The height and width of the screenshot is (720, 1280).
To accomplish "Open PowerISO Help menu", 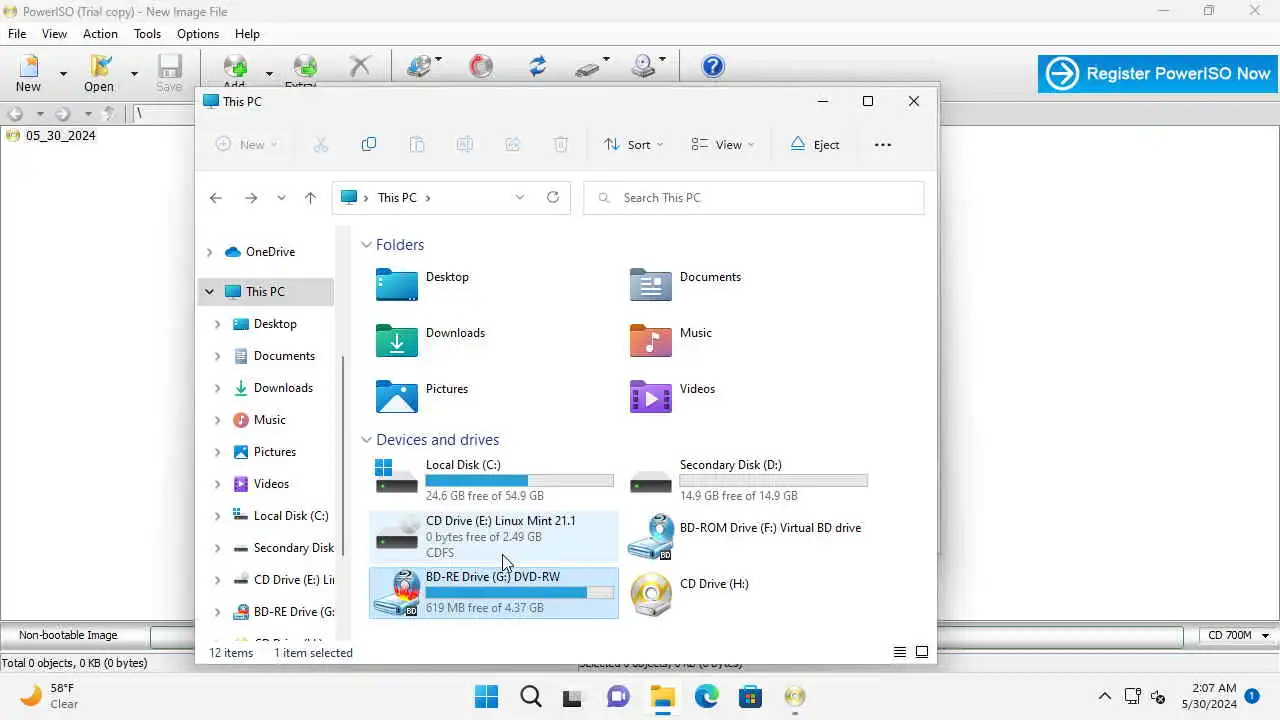I will pyautogui.click(x=247, y=34).
